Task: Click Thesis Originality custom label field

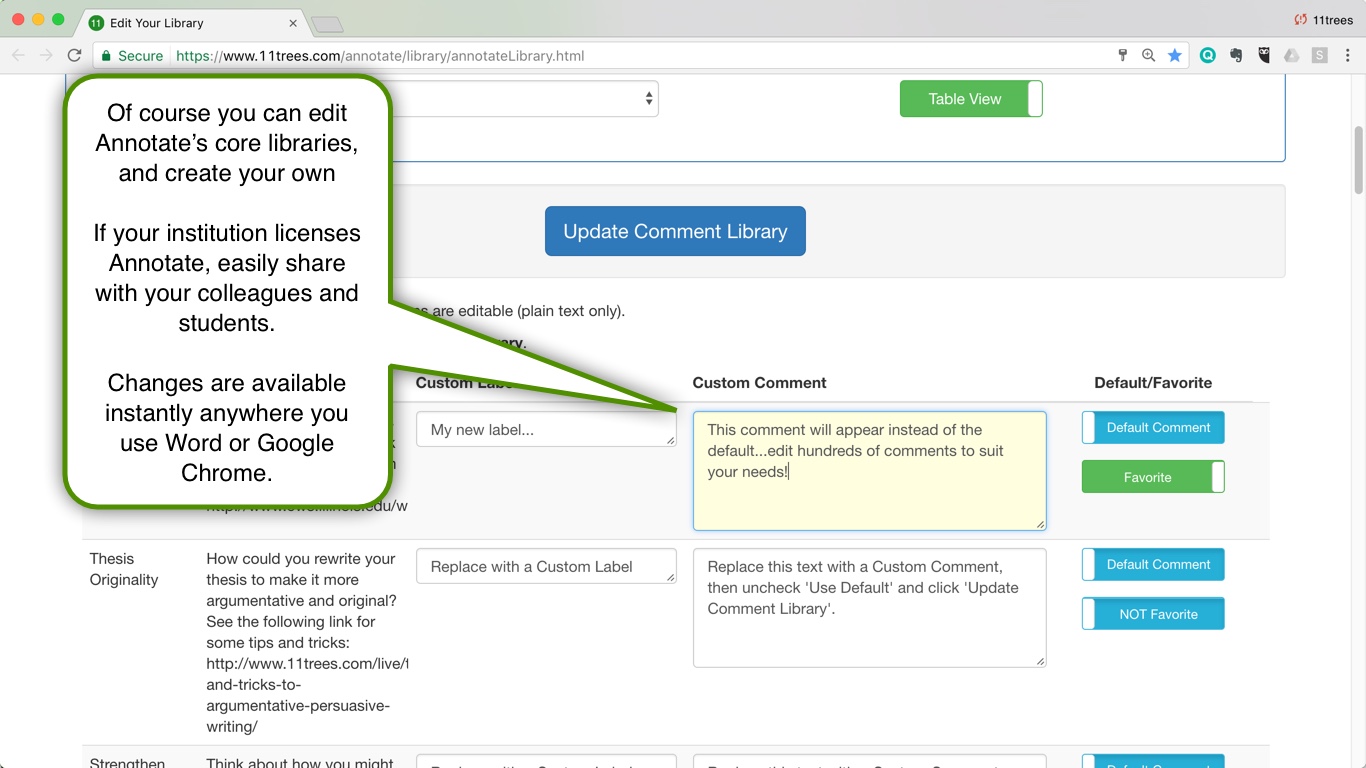Action: click(x=546, y=566)
